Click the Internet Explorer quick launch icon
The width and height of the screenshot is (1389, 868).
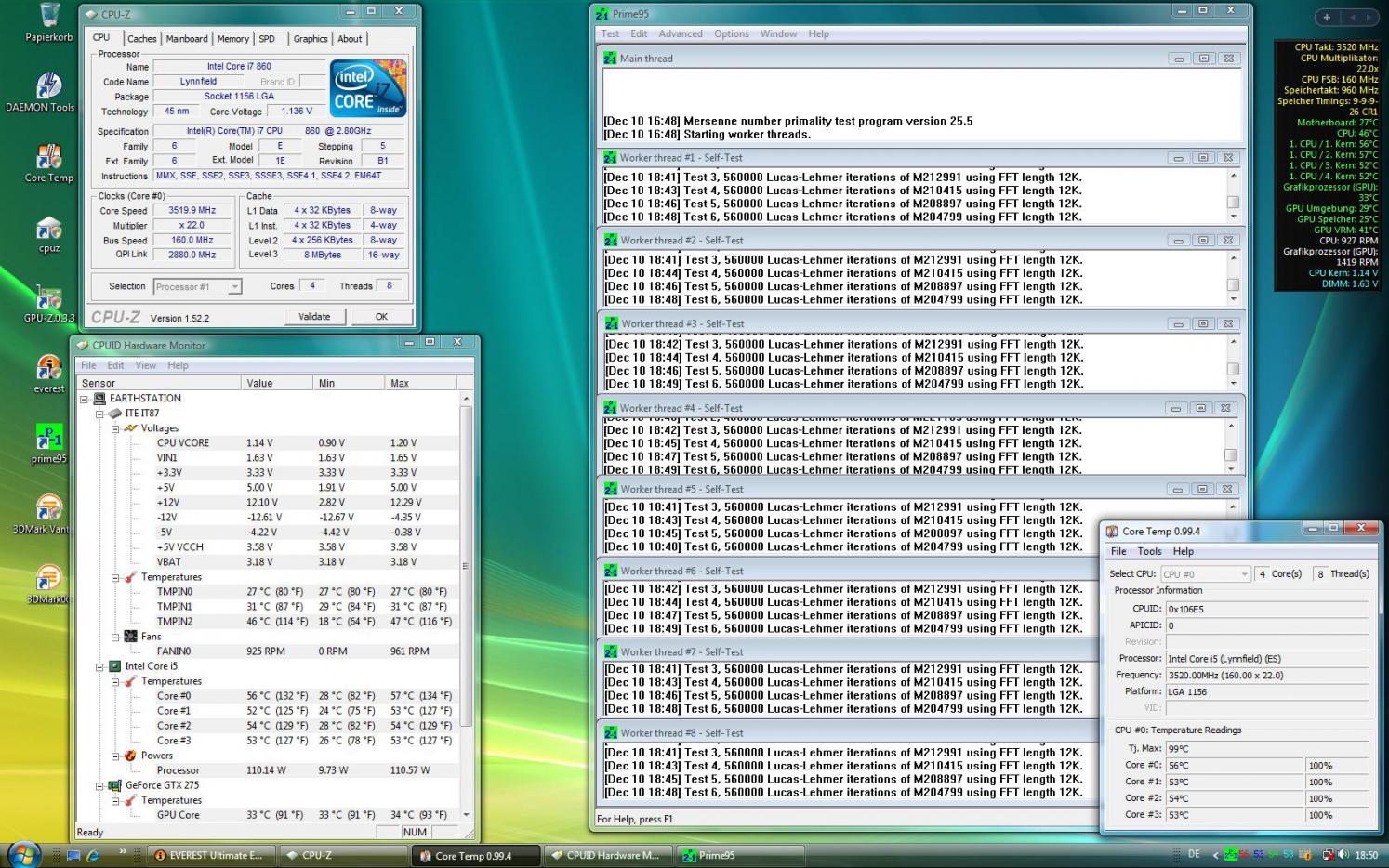coord(93,855)
